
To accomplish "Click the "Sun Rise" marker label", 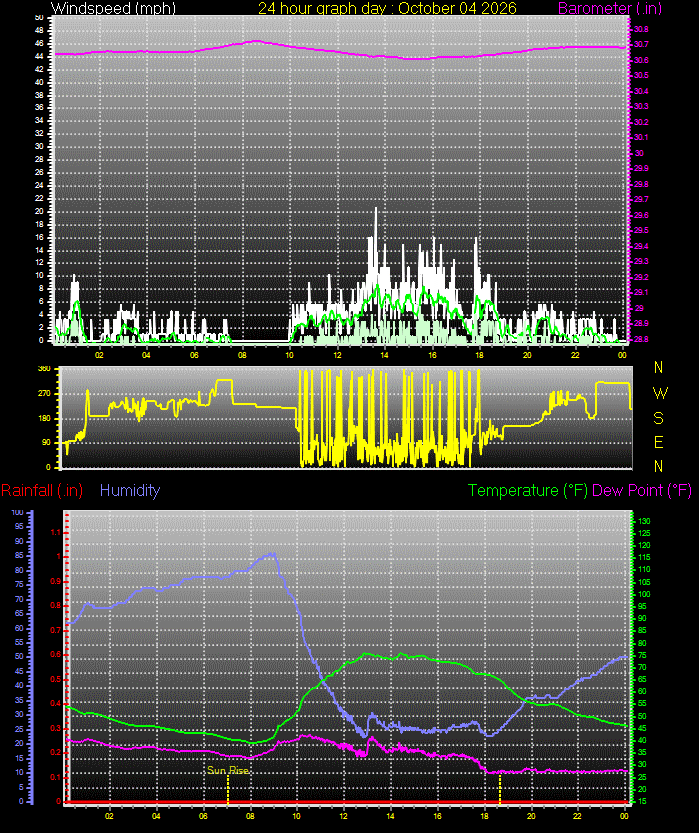I will pyautogui.click(x=228, y=770).
